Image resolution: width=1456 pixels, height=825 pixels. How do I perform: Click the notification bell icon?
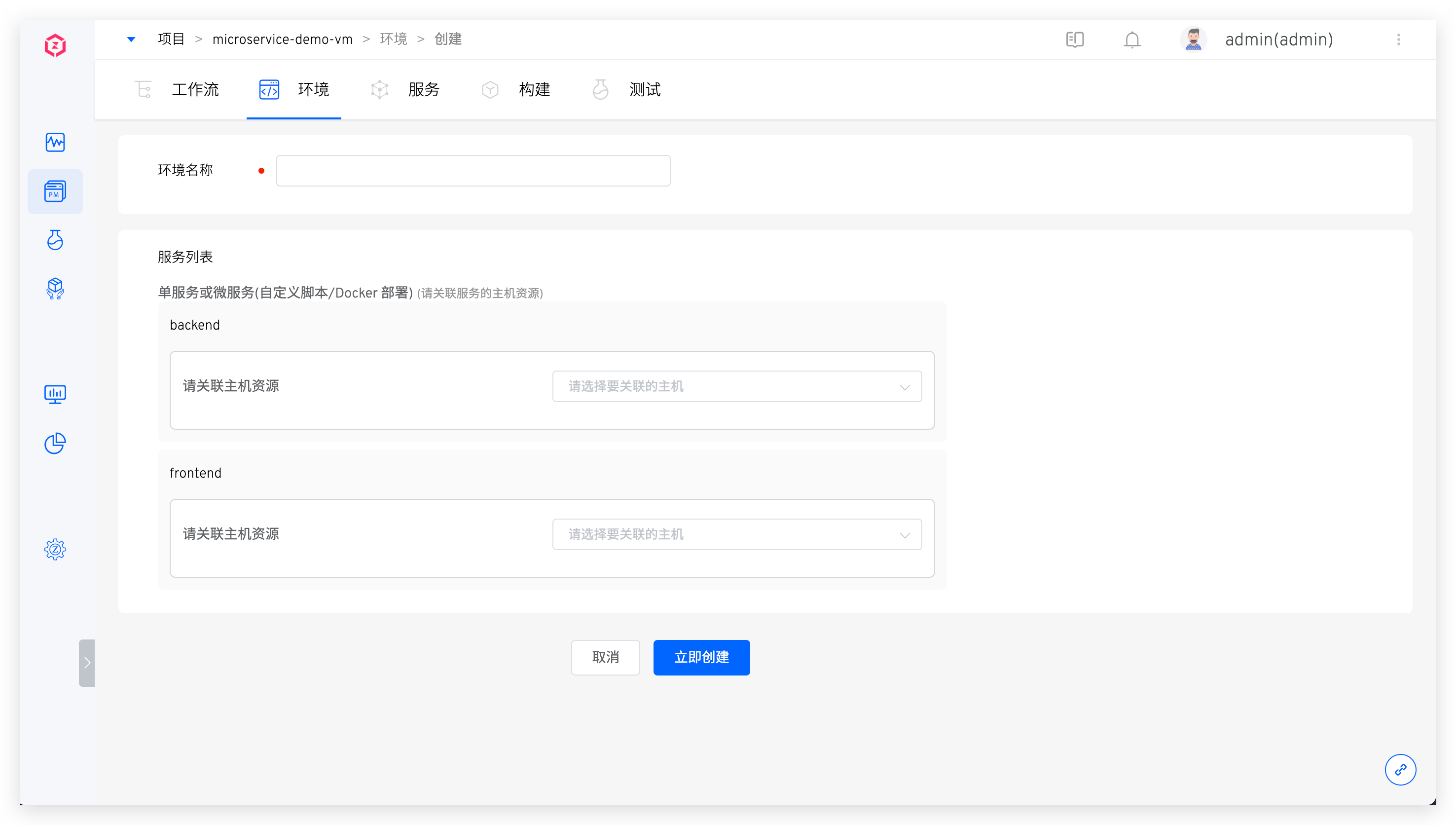tap(1131, 39)
